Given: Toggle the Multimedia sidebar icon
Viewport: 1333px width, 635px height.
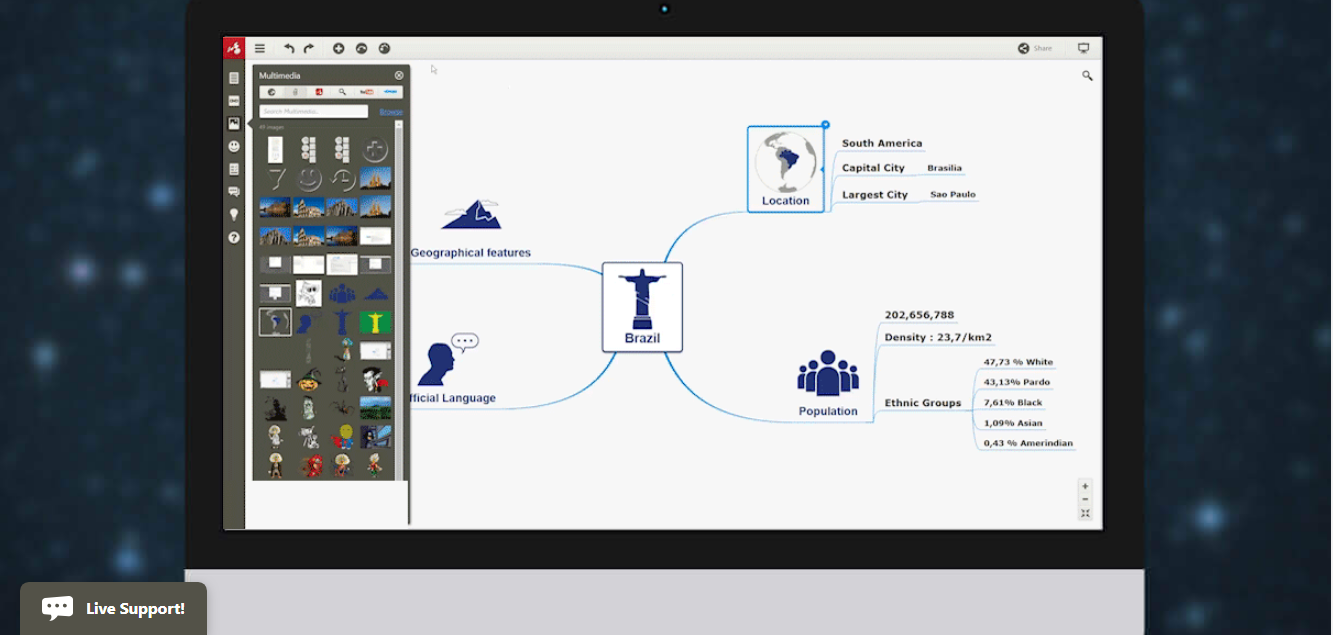Looking at the screenshot, I should 234,124.
